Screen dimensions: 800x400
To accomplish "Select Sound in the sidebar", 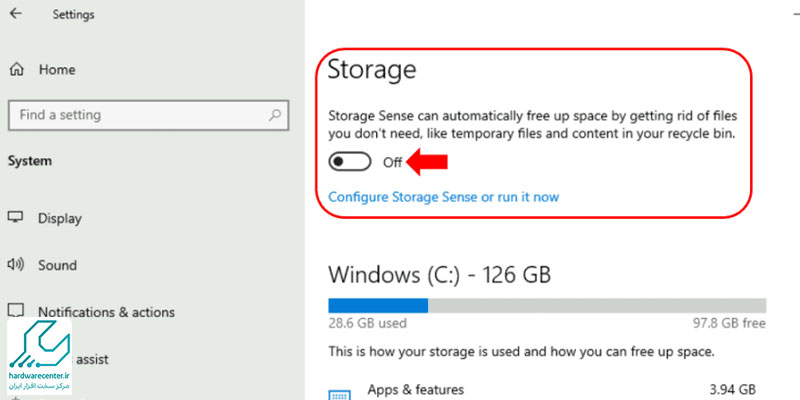I will (x=57, y=265).
